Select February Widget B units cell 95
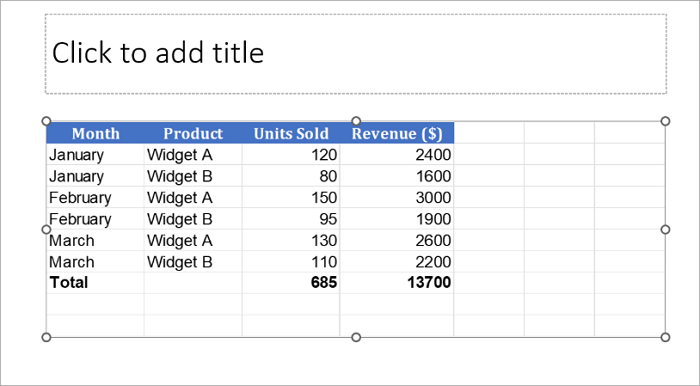 pyautogui.click(x=291, y=219)
